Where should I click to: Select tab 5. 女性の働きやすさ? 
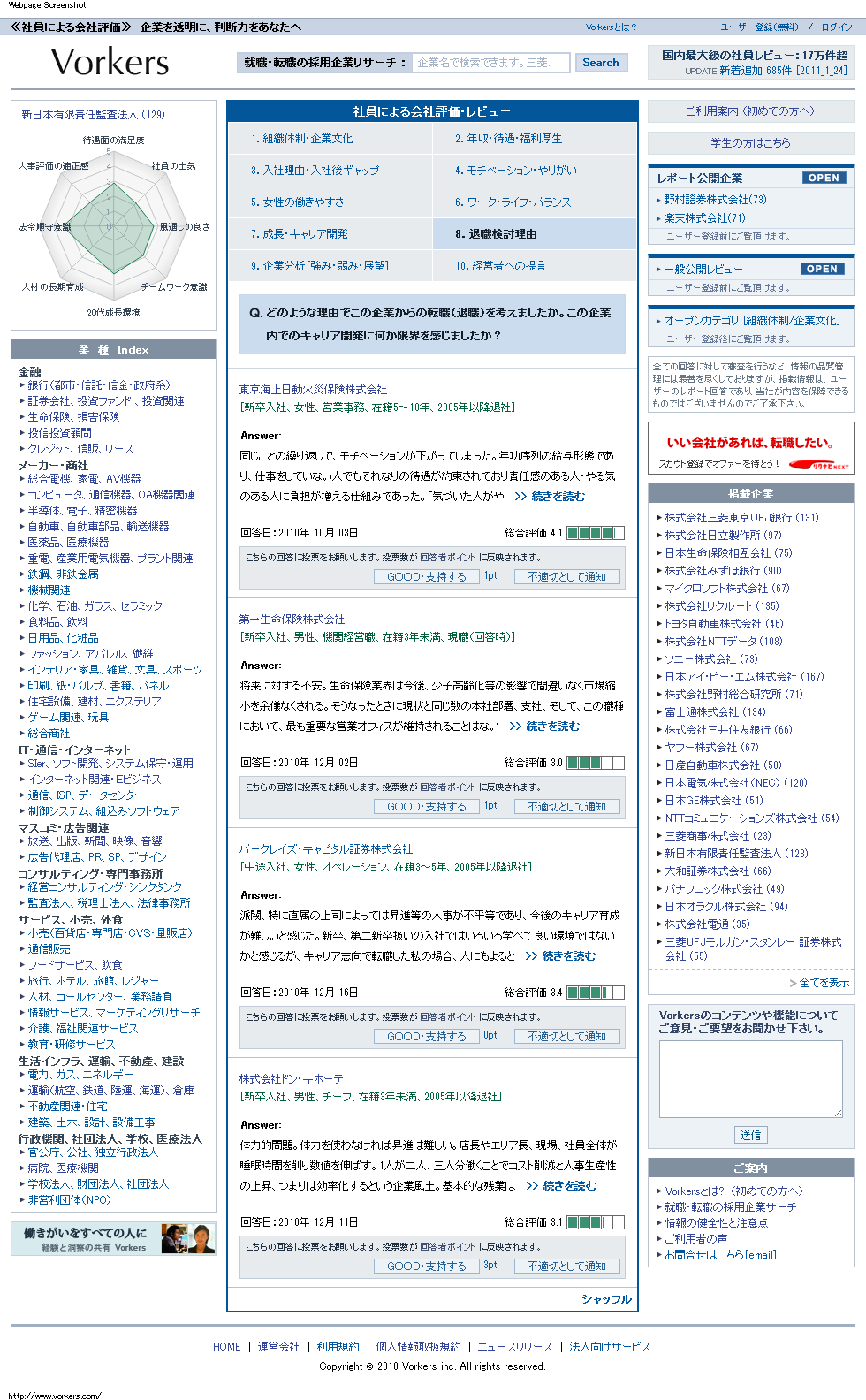coord(330,202)
